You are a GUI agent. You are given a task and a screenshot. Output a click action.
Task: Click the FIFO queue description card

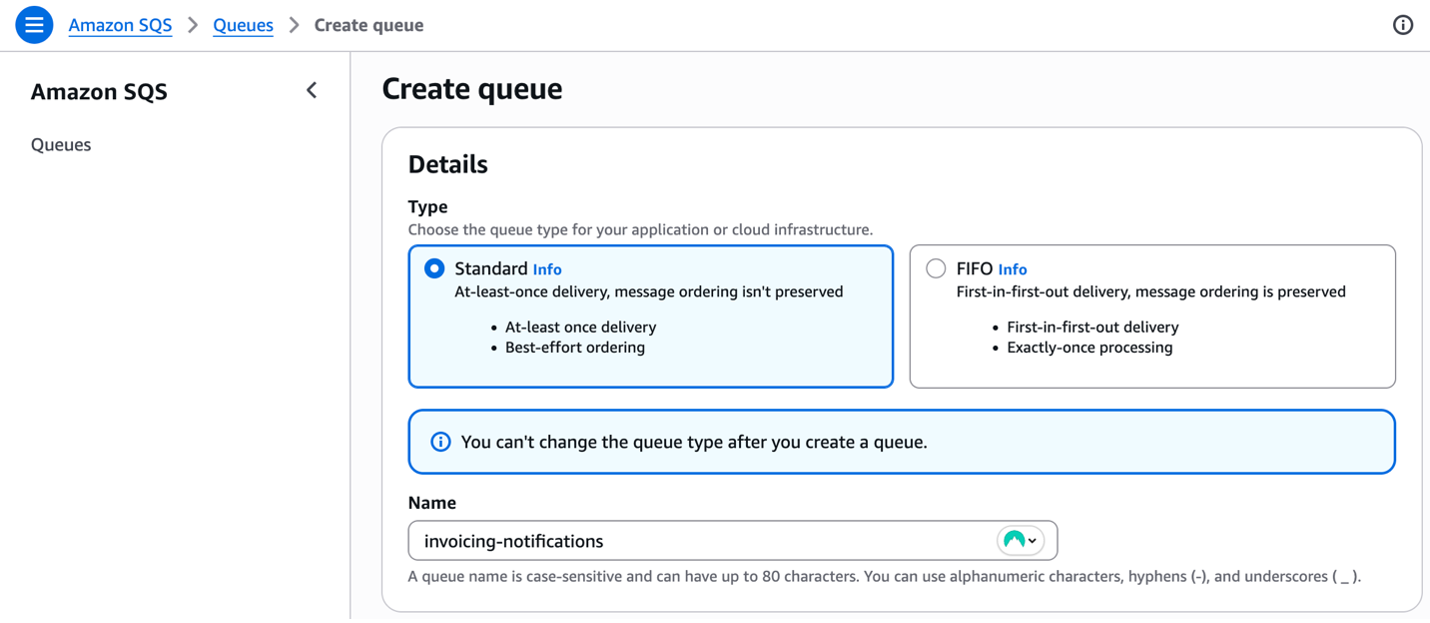click(1152, 315)
